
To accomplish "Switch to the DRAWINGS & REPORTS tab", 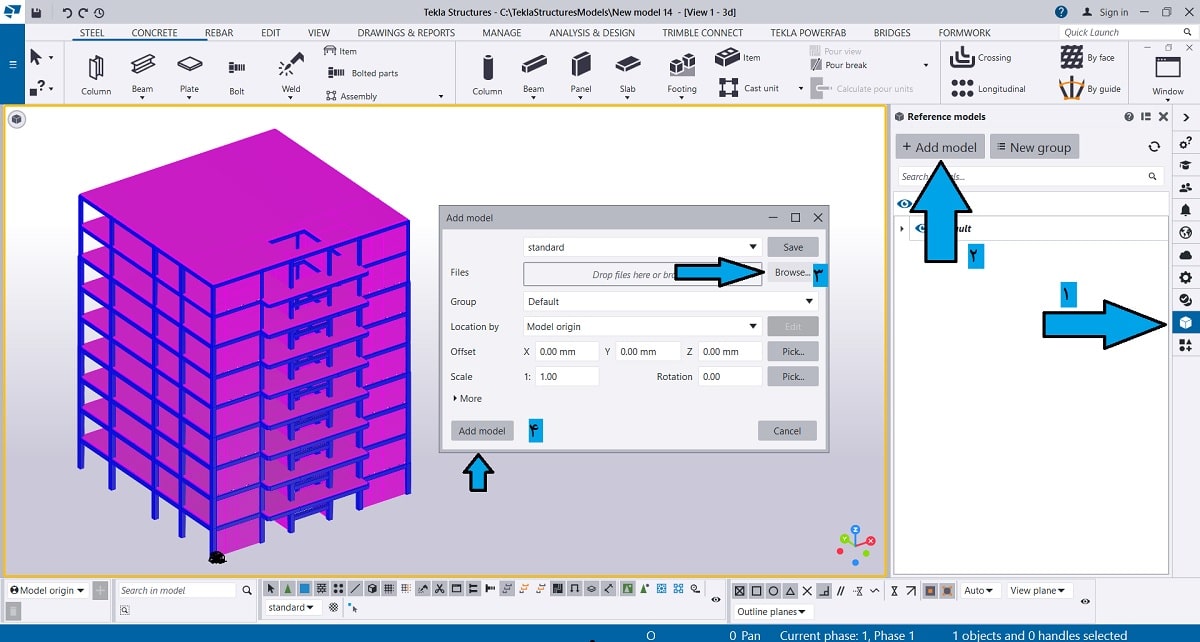I will pyautogui.click(x=406, y=33).
